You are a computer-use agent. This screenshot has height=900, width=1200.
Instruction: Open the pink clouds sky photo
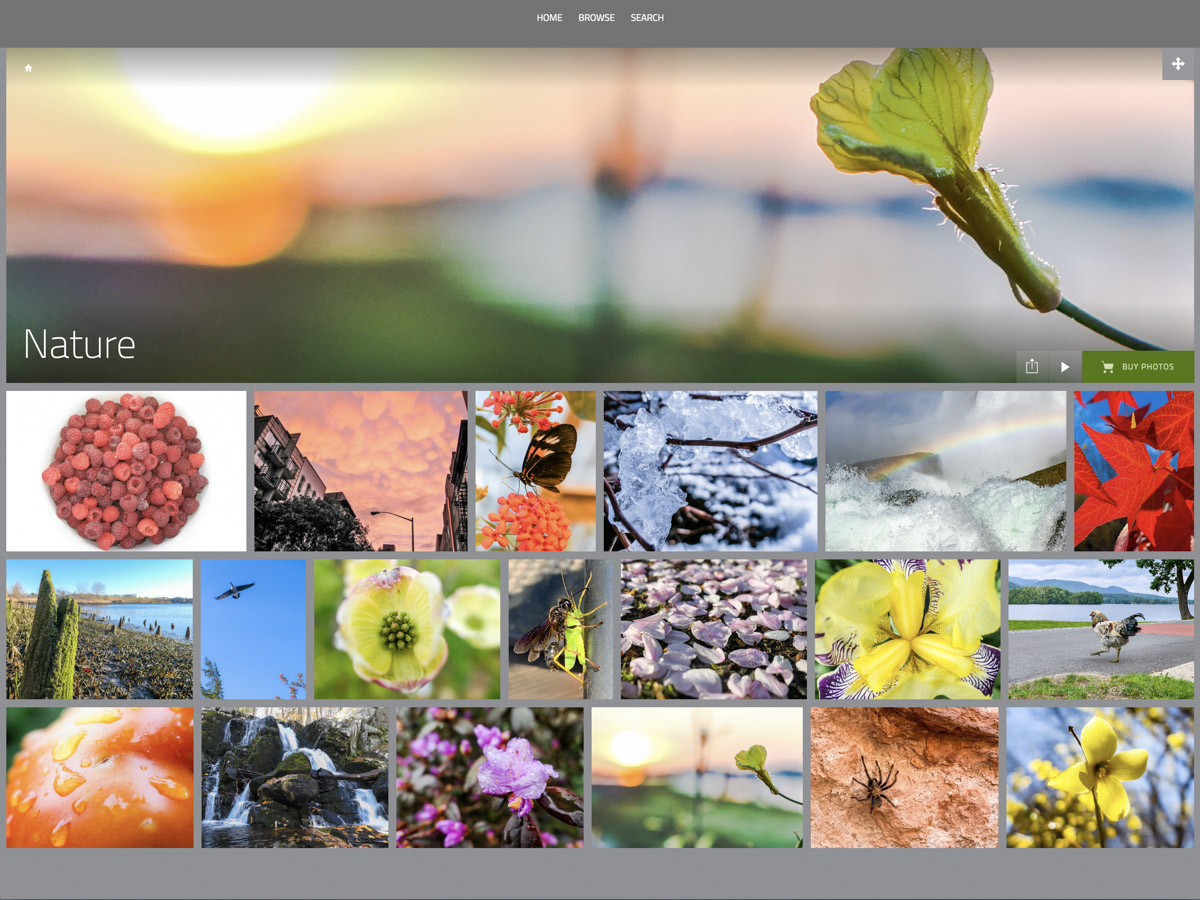(x=360, y=471)
